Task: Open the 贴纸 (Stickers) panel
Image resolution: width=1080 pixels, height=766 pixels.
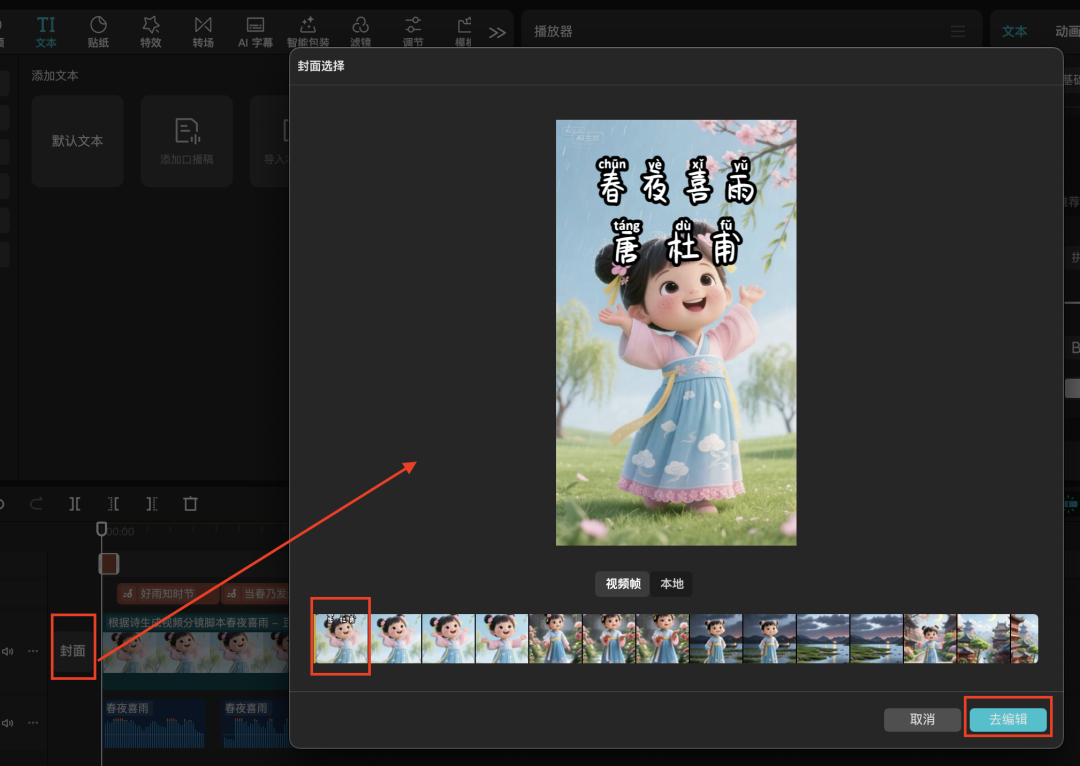Action: 98,31
